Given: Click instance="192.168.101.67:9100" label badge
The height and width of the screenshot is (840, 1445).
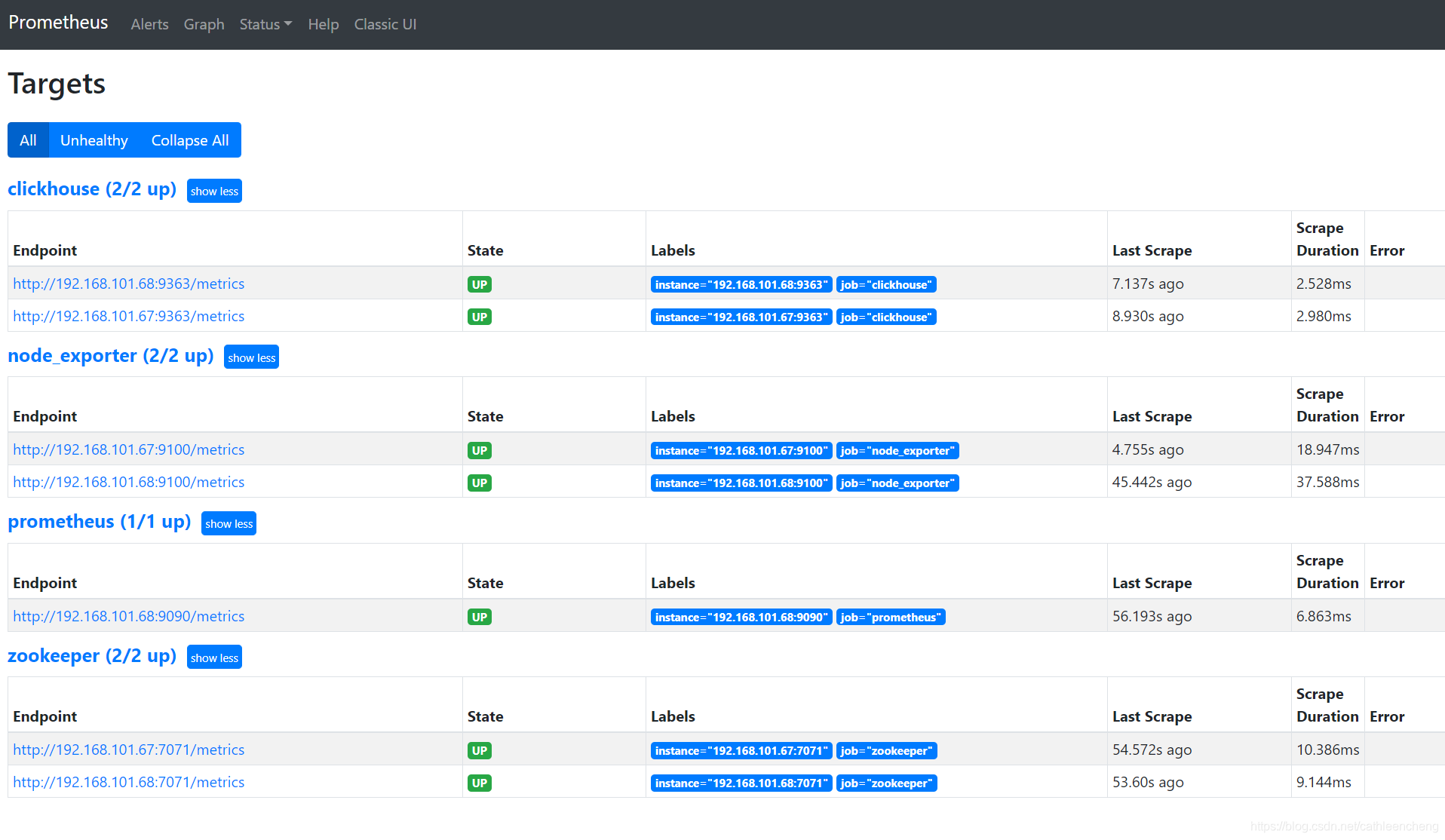Looking at the screenshot, I should click(x=741, y=450).
